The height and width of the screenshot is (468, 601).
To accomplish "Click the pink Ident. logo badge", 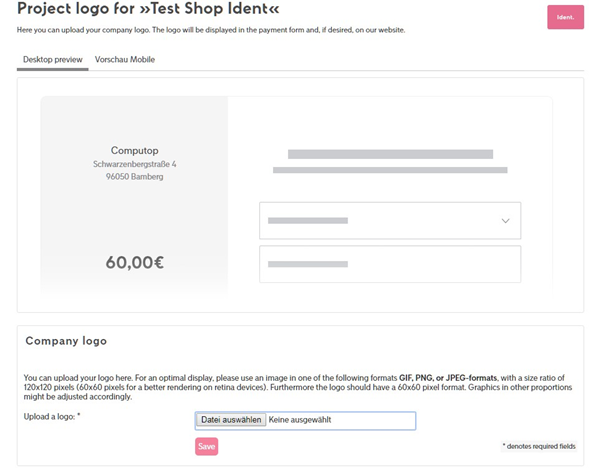I will click(565, 17).
